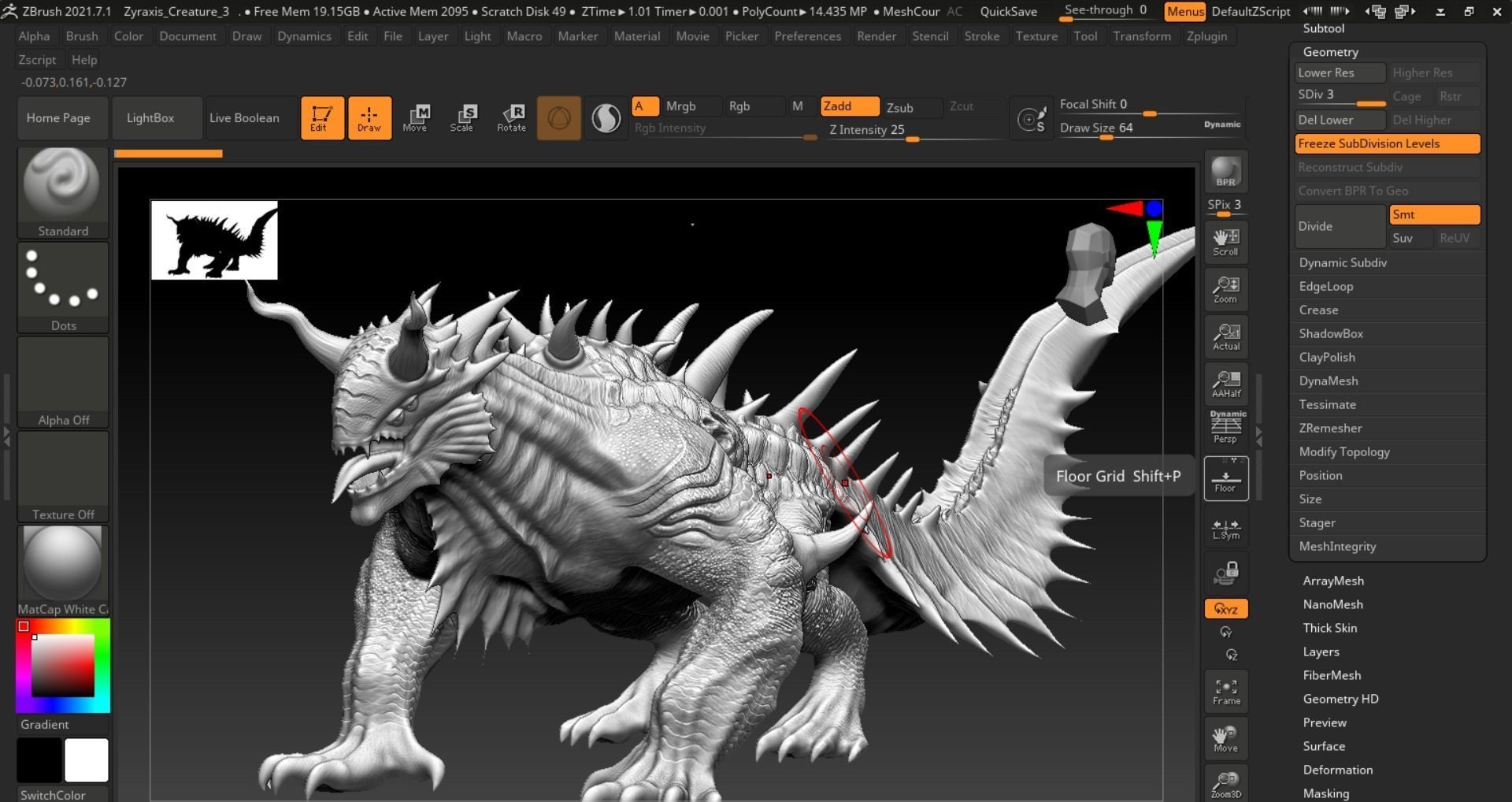Pick a color in color picker square

pos(63,666)
